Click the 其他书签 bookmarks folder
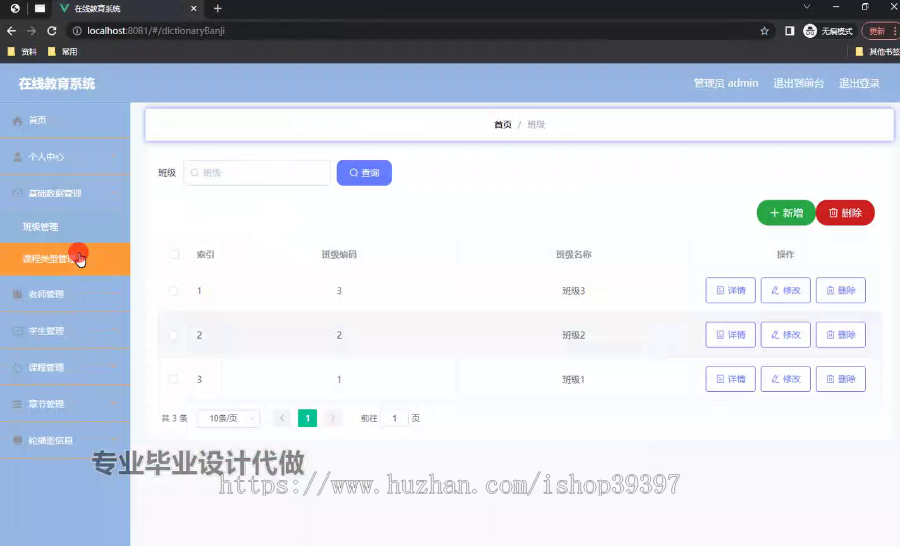900x546 pixels. coord(877,52)
